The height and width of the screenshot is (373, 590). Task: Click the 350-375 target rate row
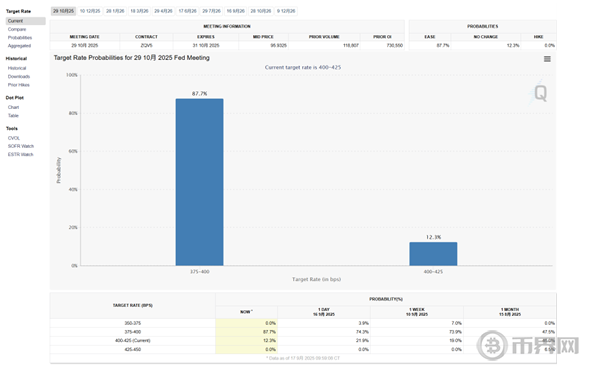click(303, 323)
